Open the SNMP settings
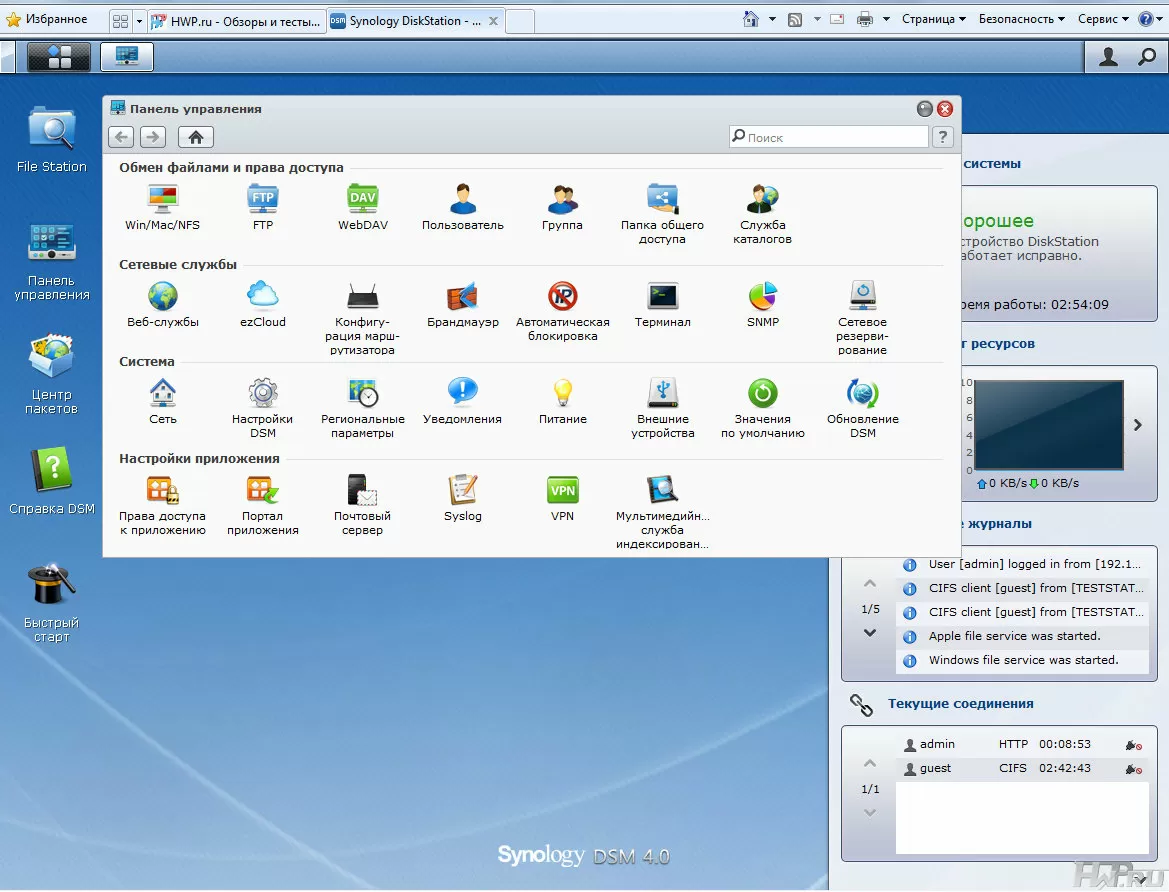The height and width of the screenshot is (892, 1169). [762, 304]
